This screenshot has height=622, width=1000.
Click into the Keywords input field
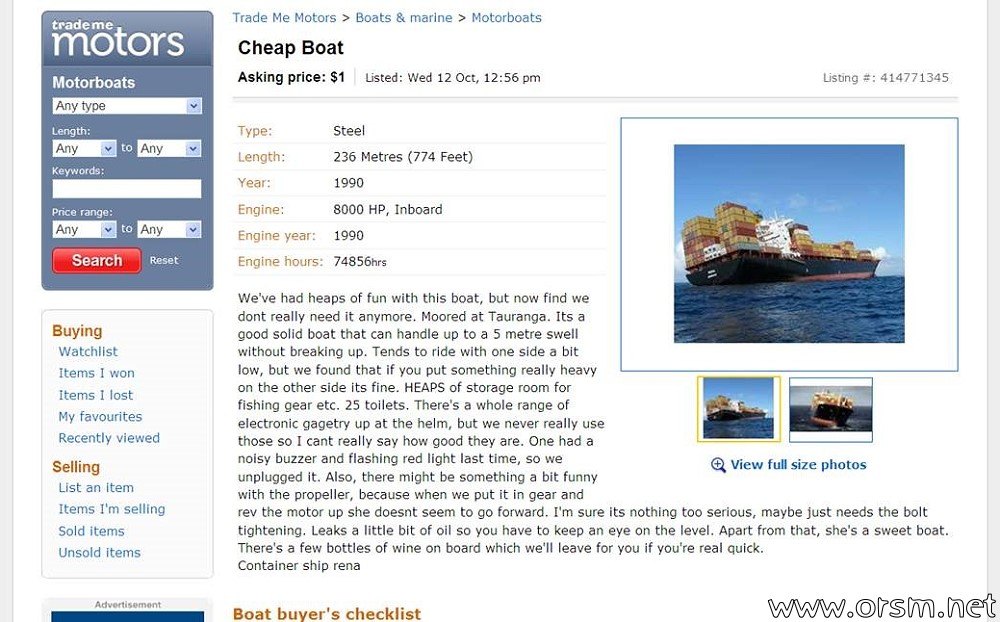point(127,189)
